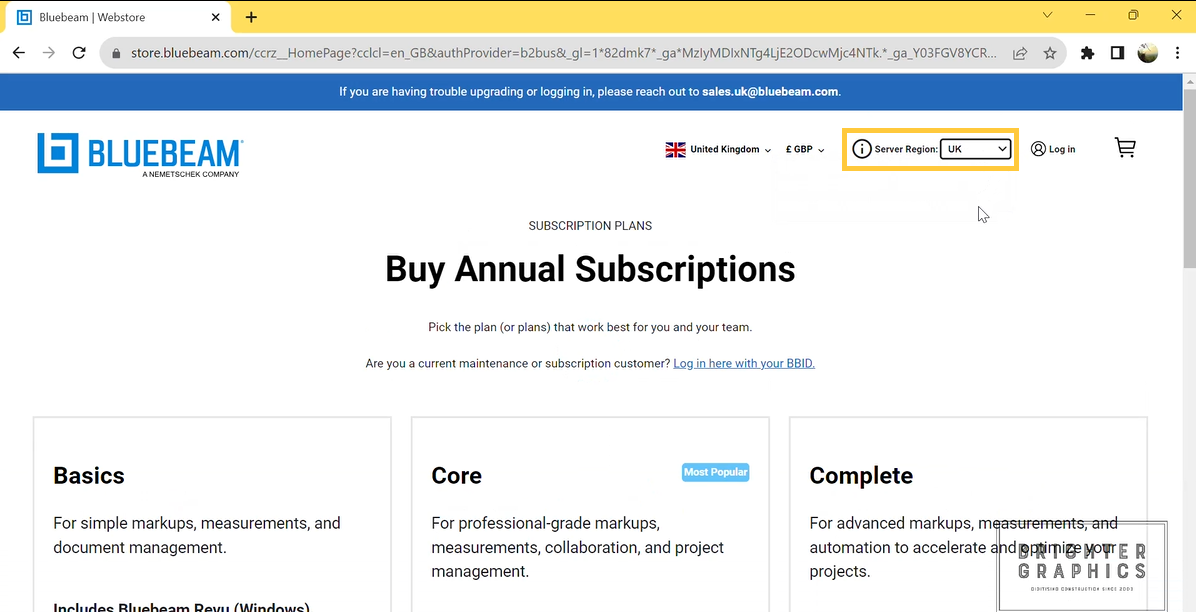Expand the United Kingdom country dropdown

tap(719, 149)
